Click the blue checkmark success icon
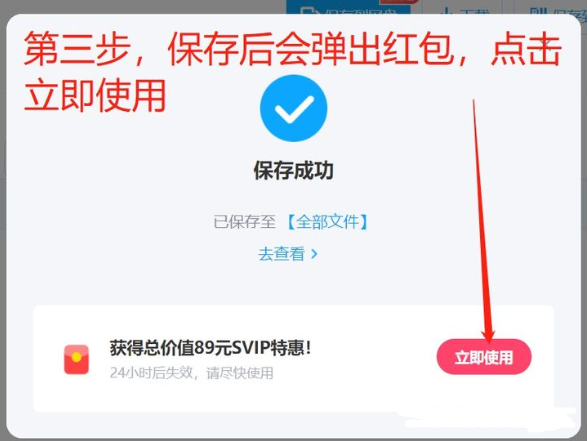588x441 pixels. [x=293, y=108]
